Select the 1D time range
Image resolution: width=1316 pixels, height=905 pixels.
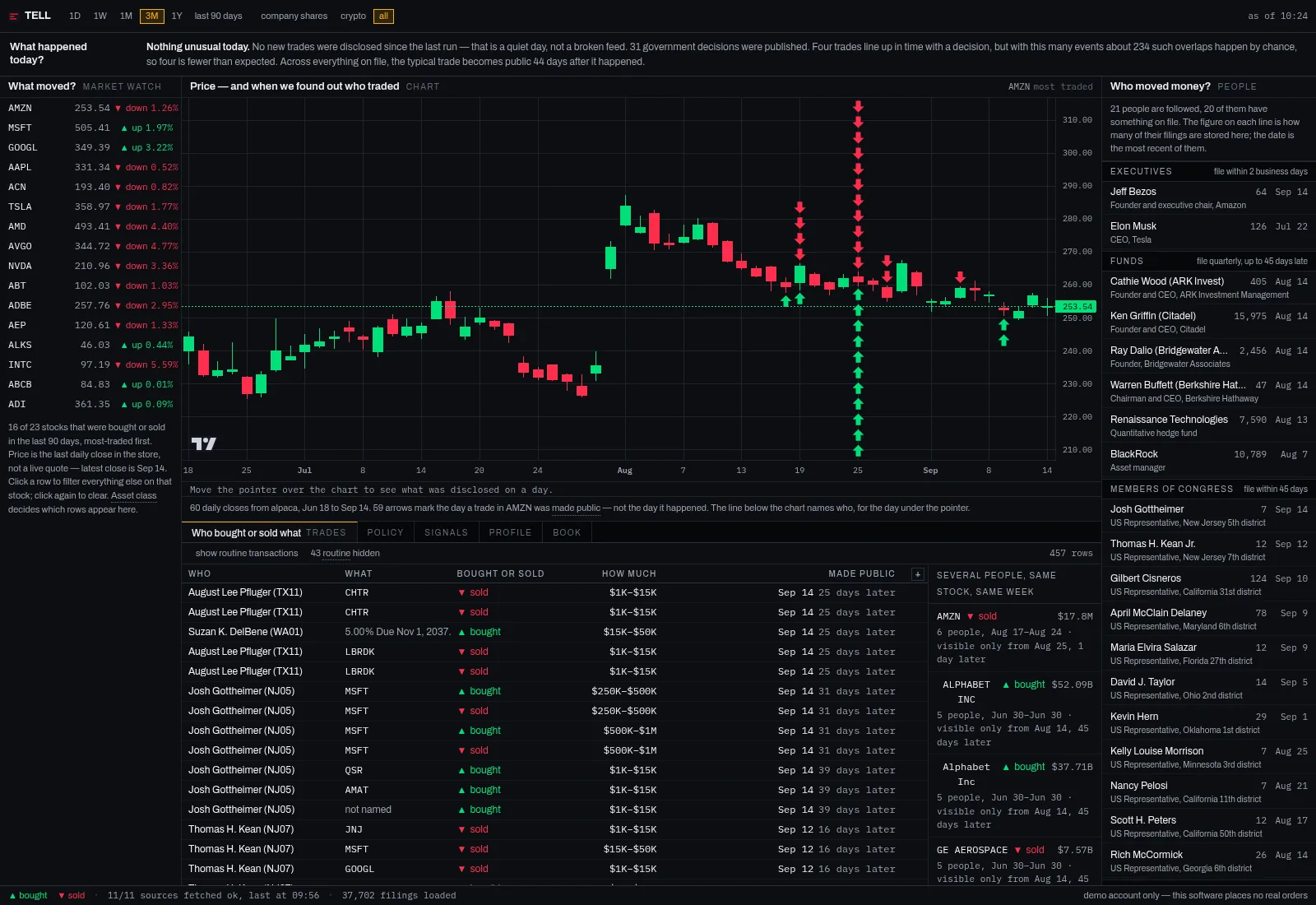[75, 16]
